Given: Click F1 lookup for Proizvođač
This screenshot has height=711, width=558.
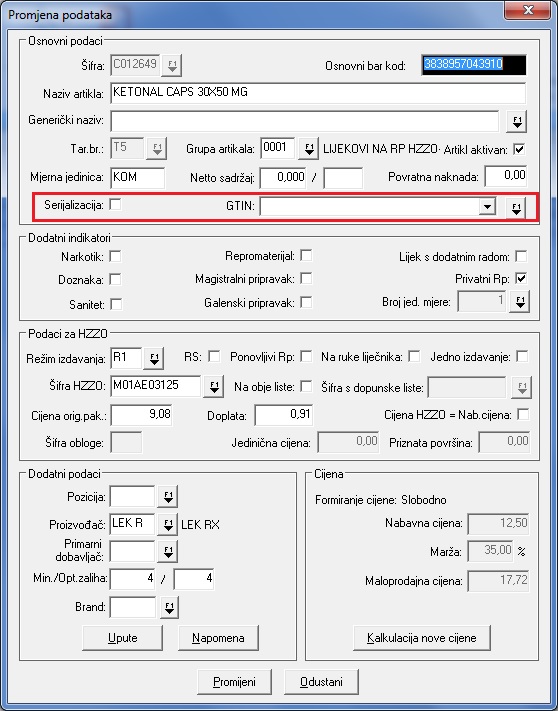Looking at the screenshot, I should click(x=168, y=525).
